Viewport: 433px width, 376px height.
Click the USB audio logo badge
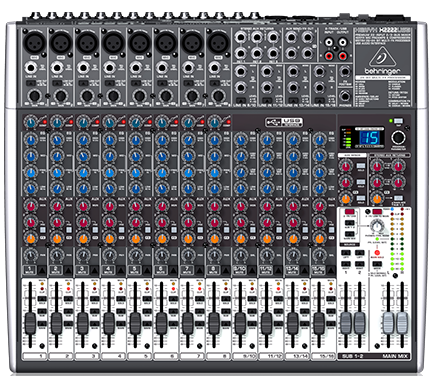tap(284, 122)
